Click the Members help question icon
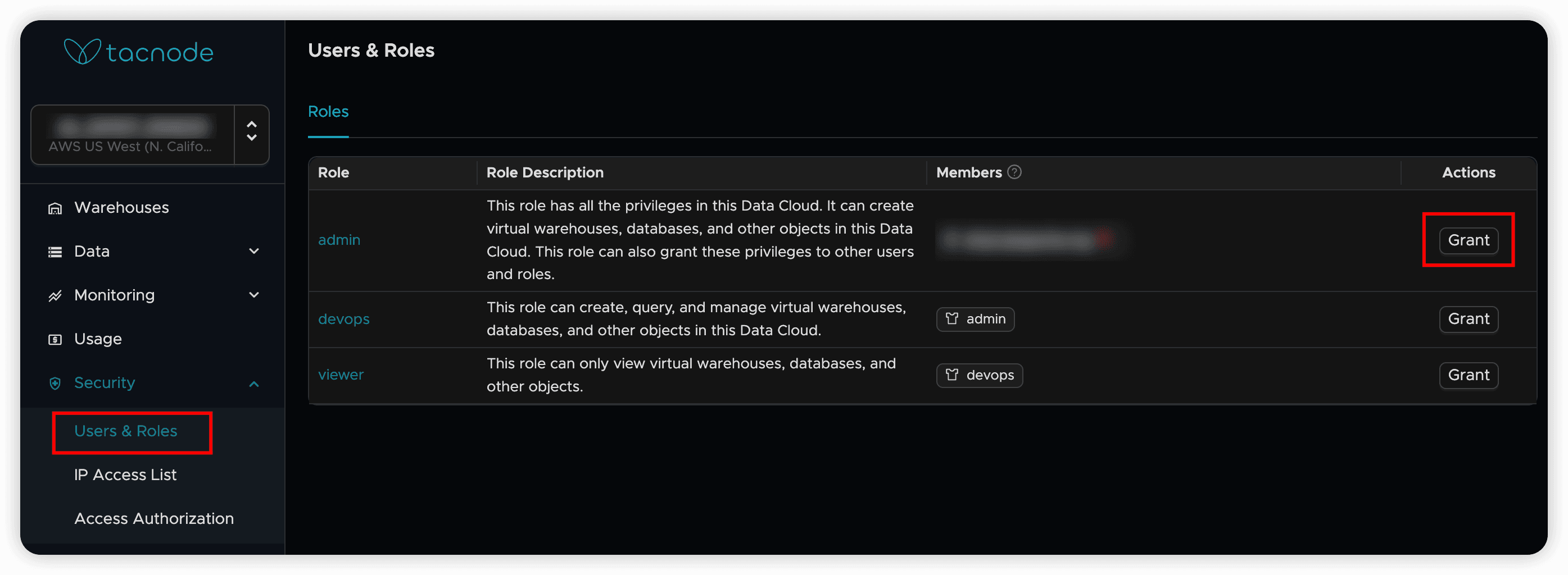This screenshot has height=575, width=1568. pyautogui.click(x=1014, y=172)
